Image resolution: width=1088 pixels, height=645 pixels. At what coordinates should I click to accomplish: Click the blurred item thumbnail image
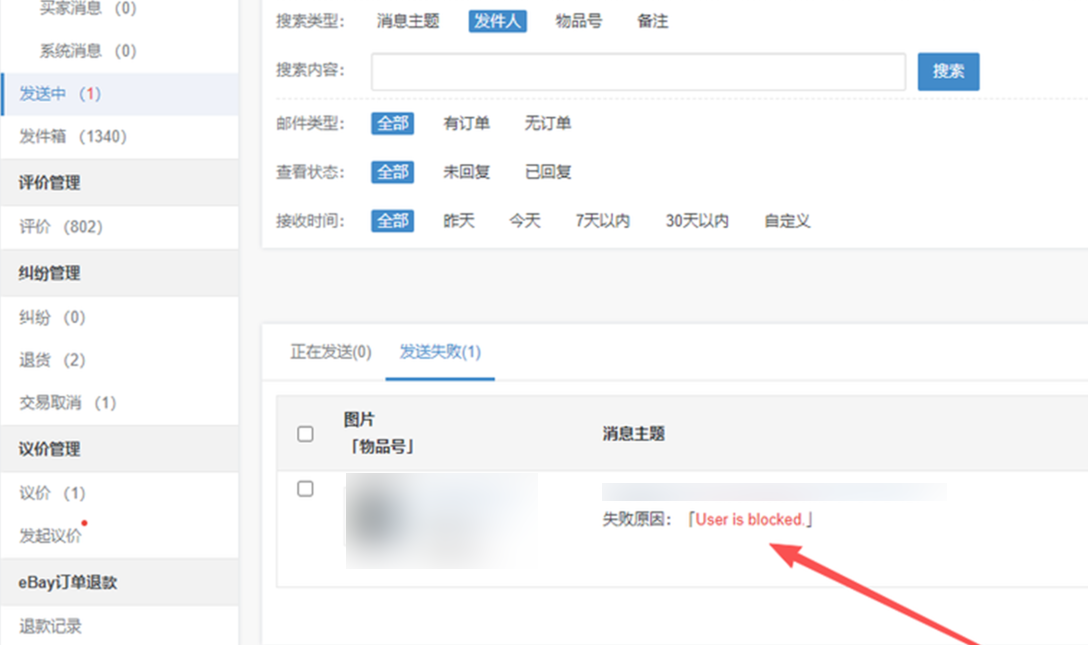pyautogui.click(x=441, y=520)
